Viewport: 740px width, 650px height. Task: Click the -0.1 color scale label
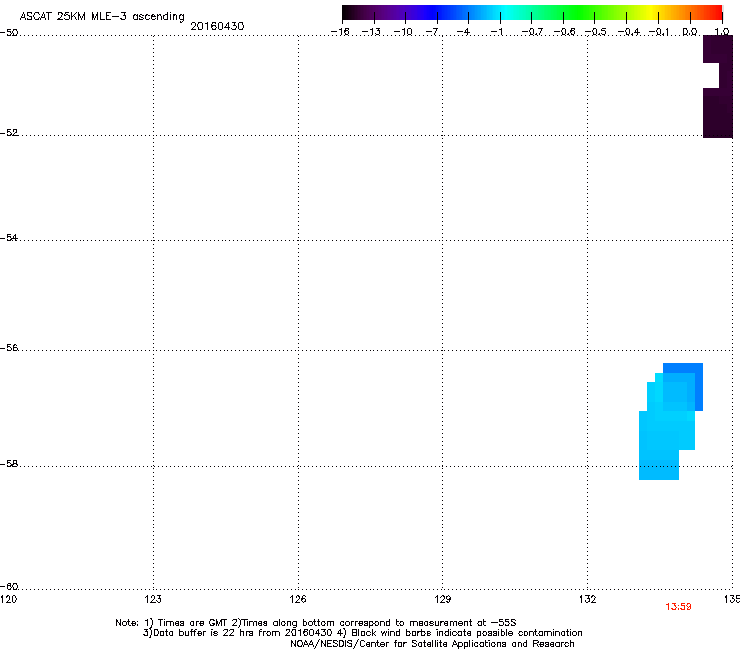[x=659, y=32]
